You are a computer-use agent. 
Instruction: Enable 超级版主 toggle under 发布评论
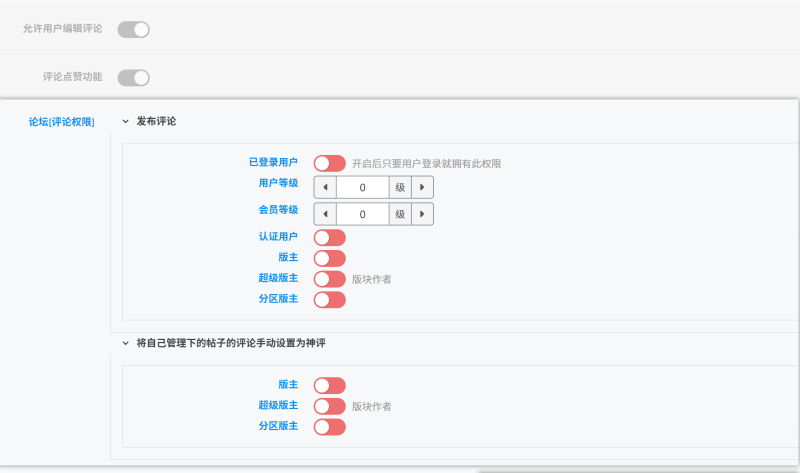(x=329, y=279)
